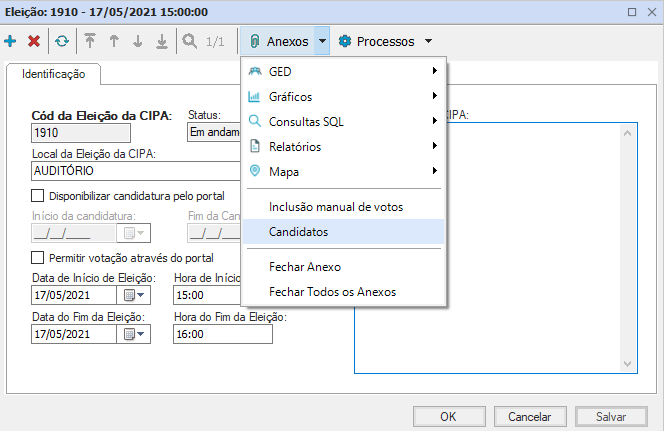The width and height of the screenshot is (664, 431).
Task: Click the blue plus add record icon
Action: tap(11, 42)
